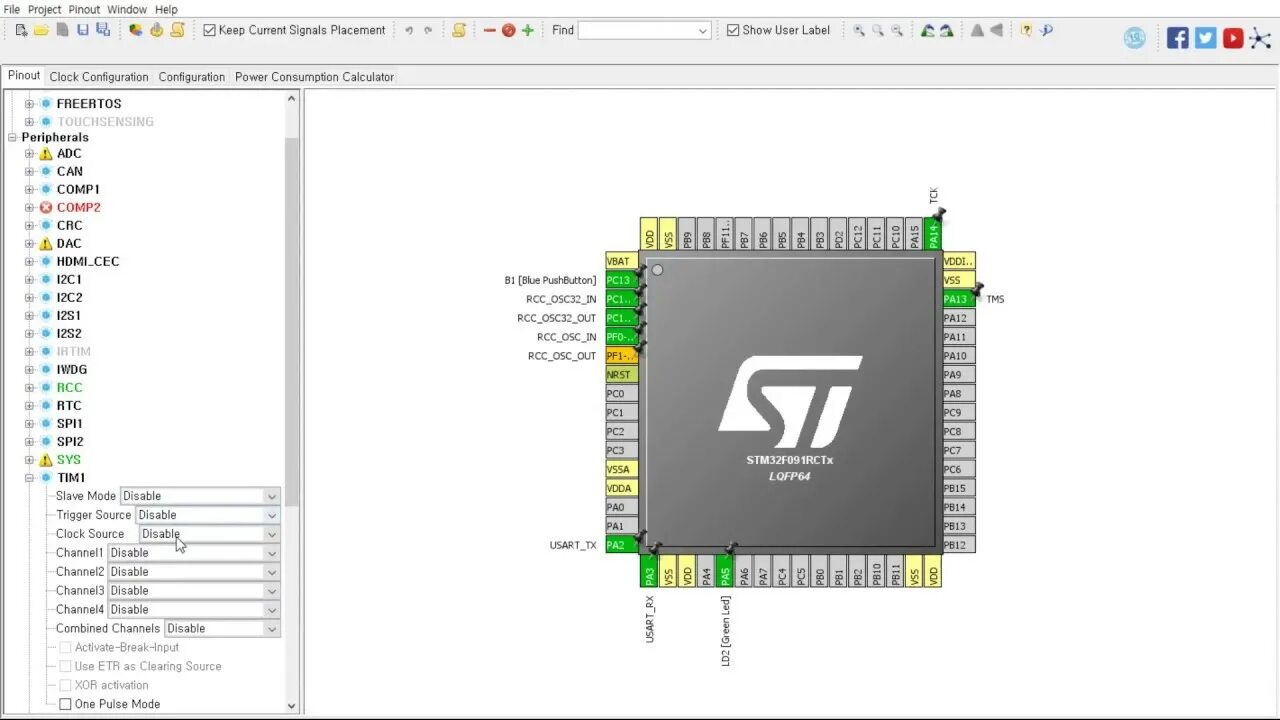1280x720 pixels.
Task: Toggle Keep Current Signals Placement checkbox
Action: [x=209, y=30]
